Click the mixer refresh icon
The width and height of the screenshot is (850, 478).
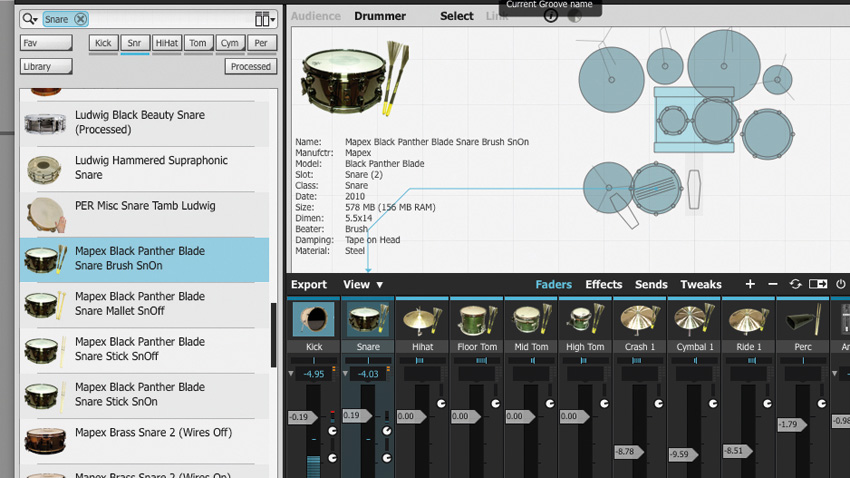pos(795,284)
